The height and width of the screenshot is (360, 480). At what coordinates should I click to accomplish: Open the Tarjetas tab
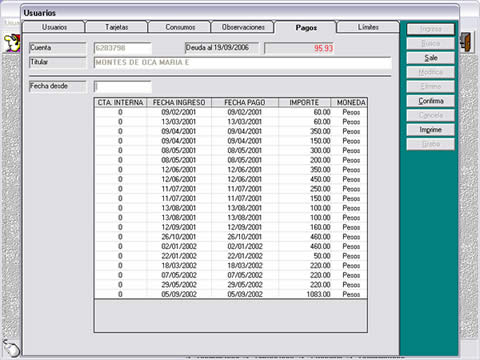[116, 27]
